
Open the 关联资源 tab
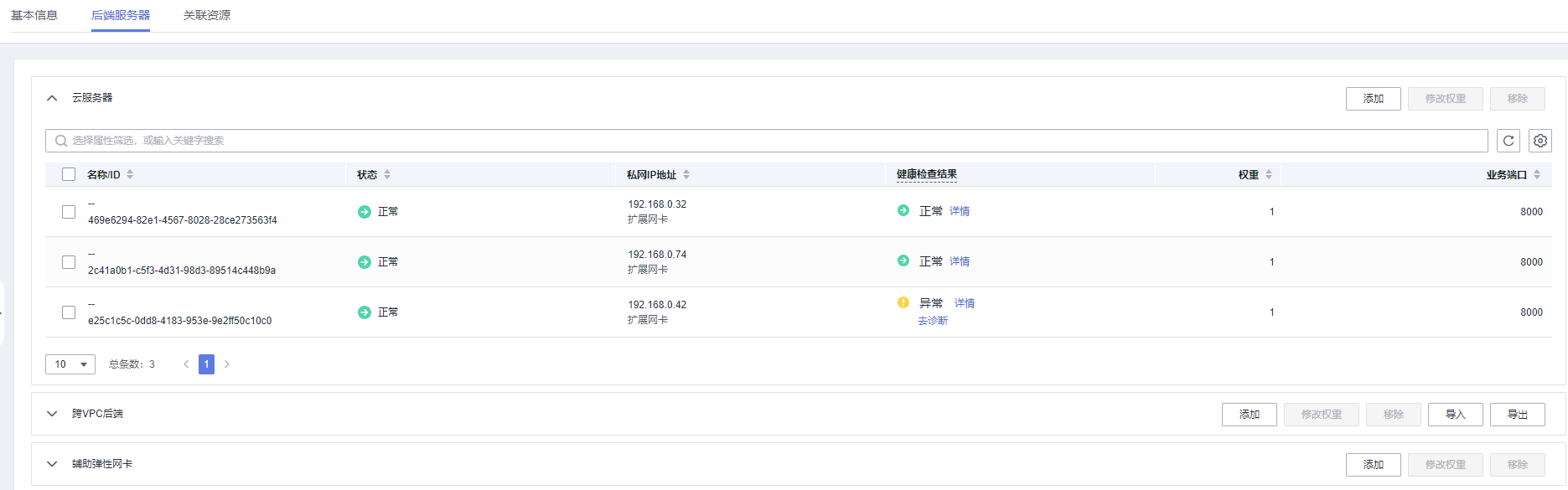pyautogui.click(x=207, y=15)
